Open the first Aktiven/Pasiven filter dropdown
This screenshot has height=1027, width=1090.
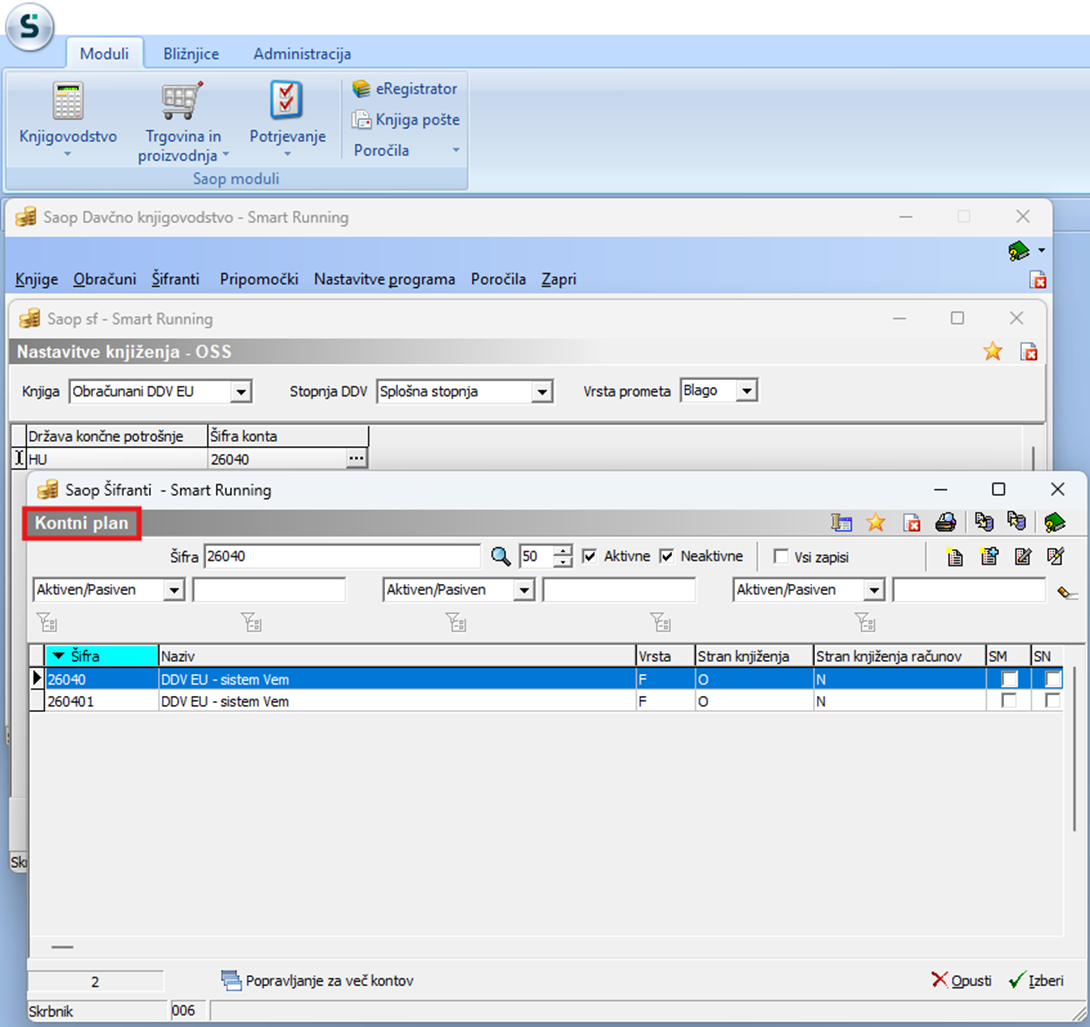[174, 590]
